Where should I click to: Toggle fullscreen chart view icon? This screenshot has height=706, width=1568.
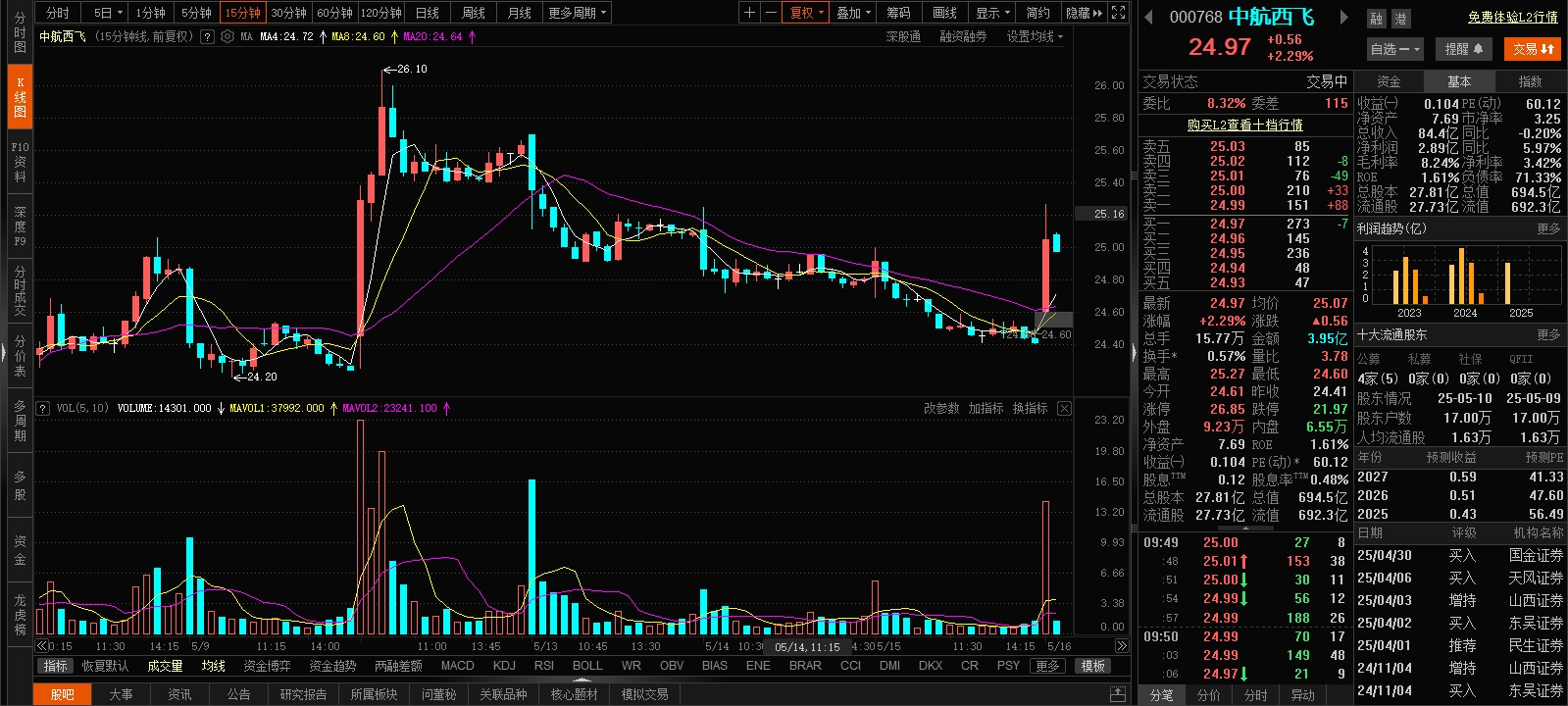click(1118, 13)
